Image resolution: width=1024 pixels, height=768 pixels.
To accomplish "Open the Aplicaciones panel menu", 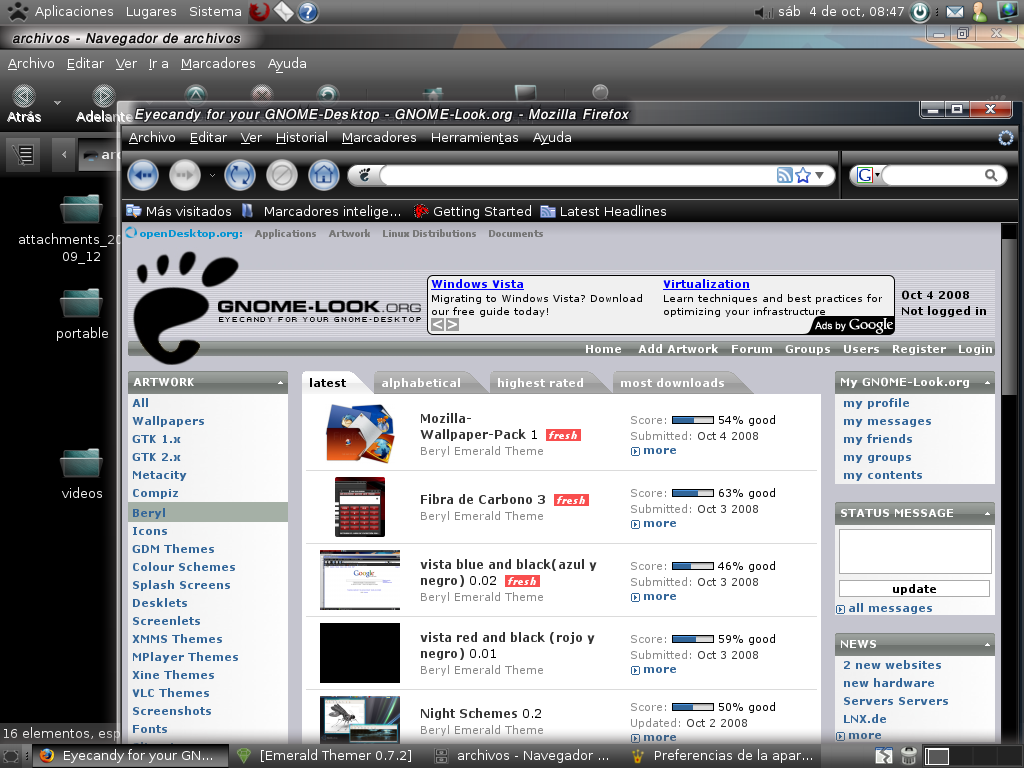I will [74, 12].
